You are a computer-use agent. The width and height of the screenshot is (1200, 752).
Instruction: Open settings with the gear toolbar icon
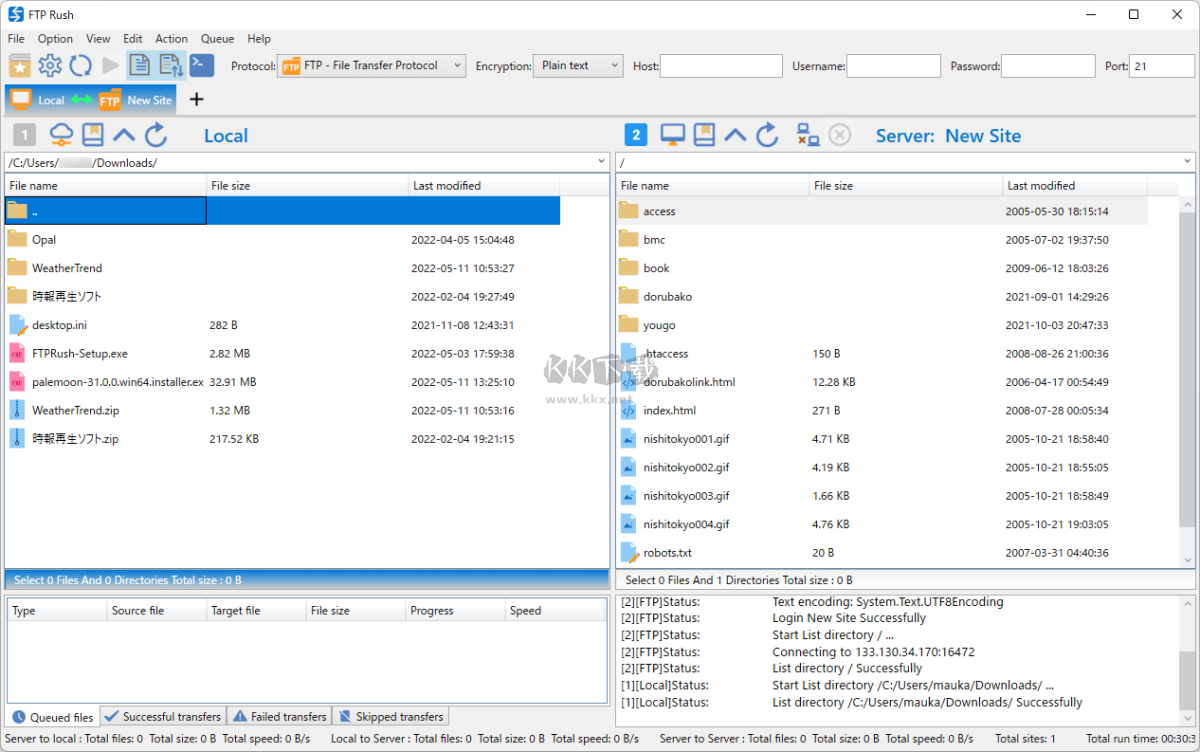pyautogui.click(x=50, y=66)
